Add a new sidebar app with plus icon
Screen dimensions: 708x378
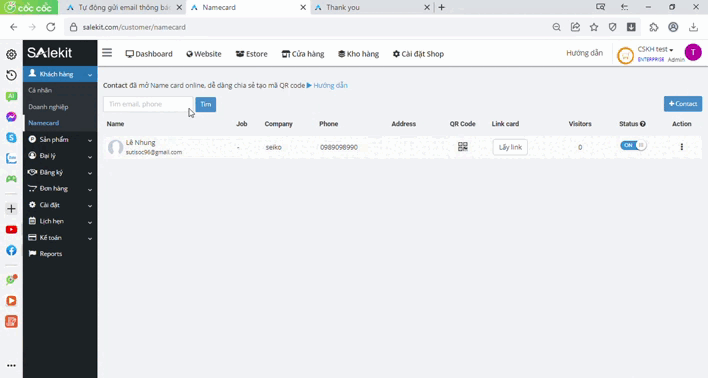(11, 209)
